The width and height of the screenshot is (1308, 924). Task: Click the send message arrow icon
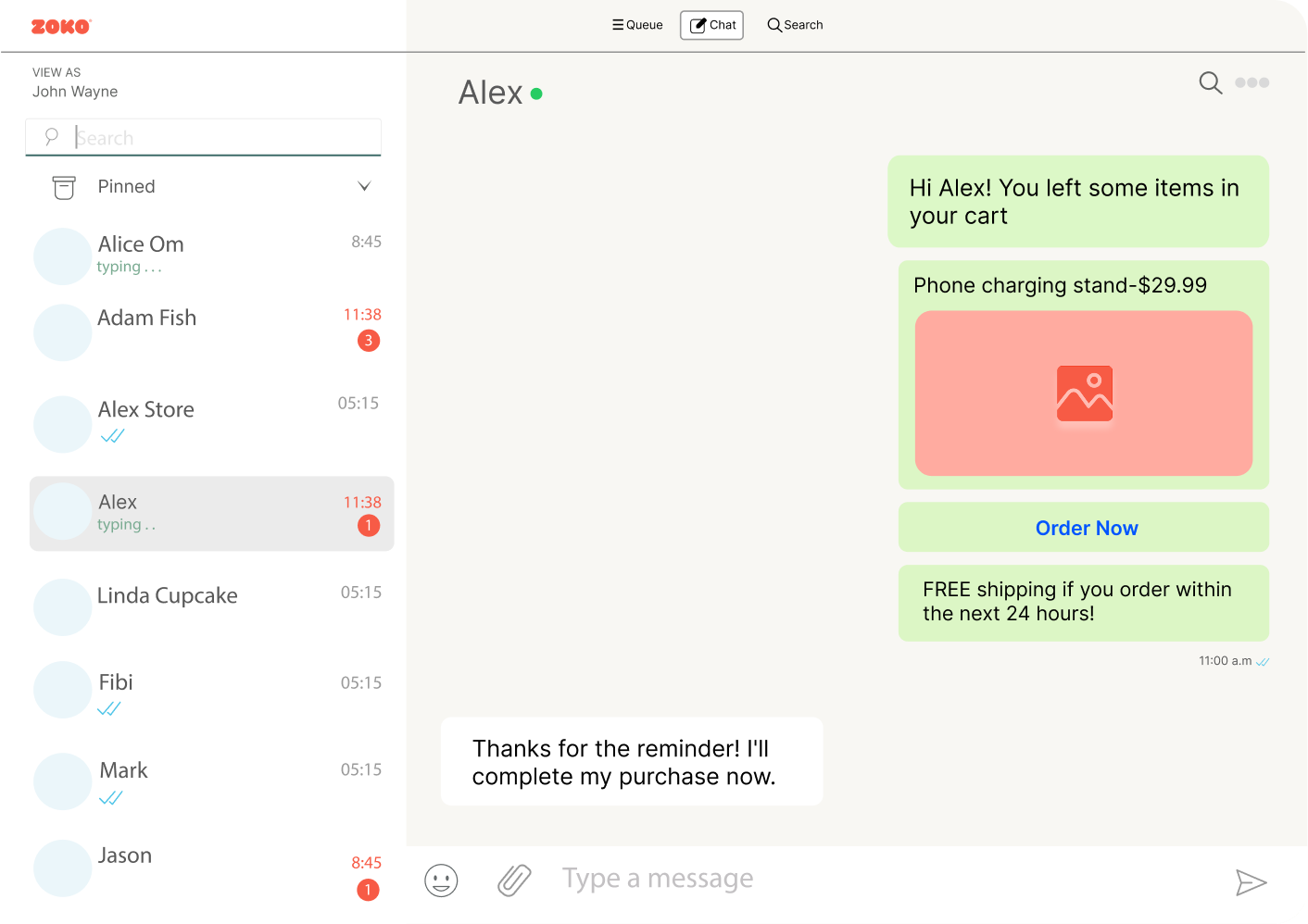(x=1251, y=882)
